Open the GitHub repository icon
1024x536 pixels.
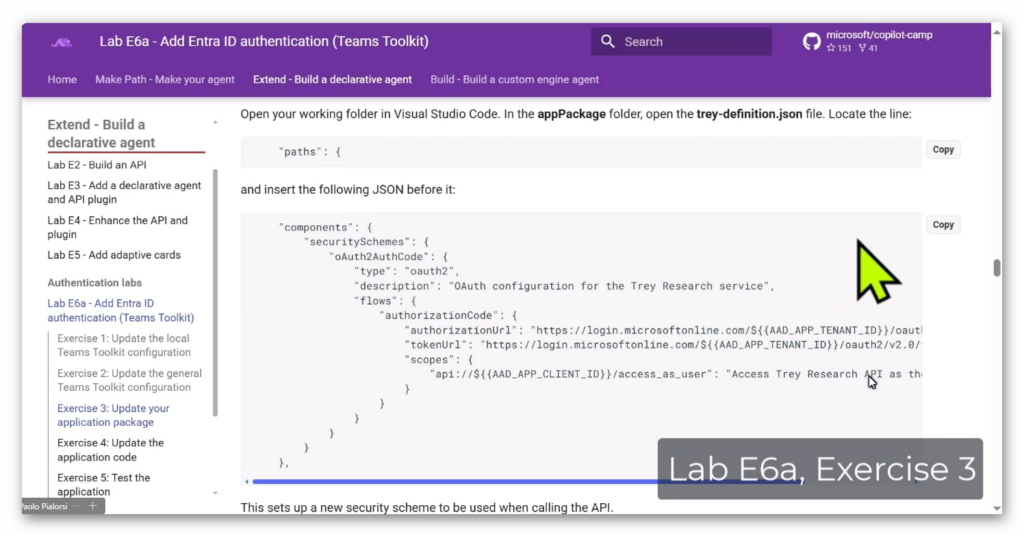pyautogui.click(x=812, y=41)
